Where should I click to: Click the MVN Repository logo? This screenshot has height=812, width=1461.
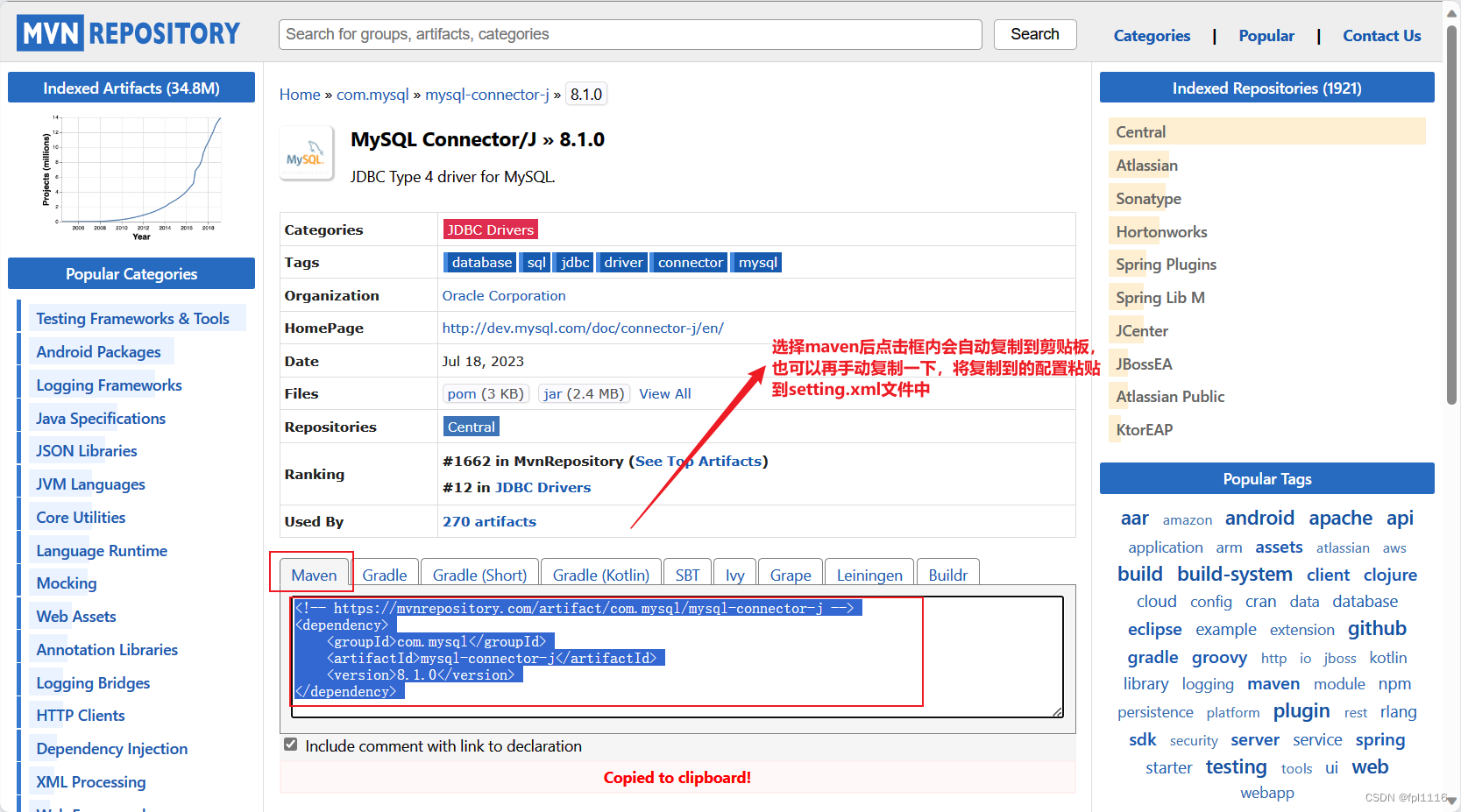129,33
